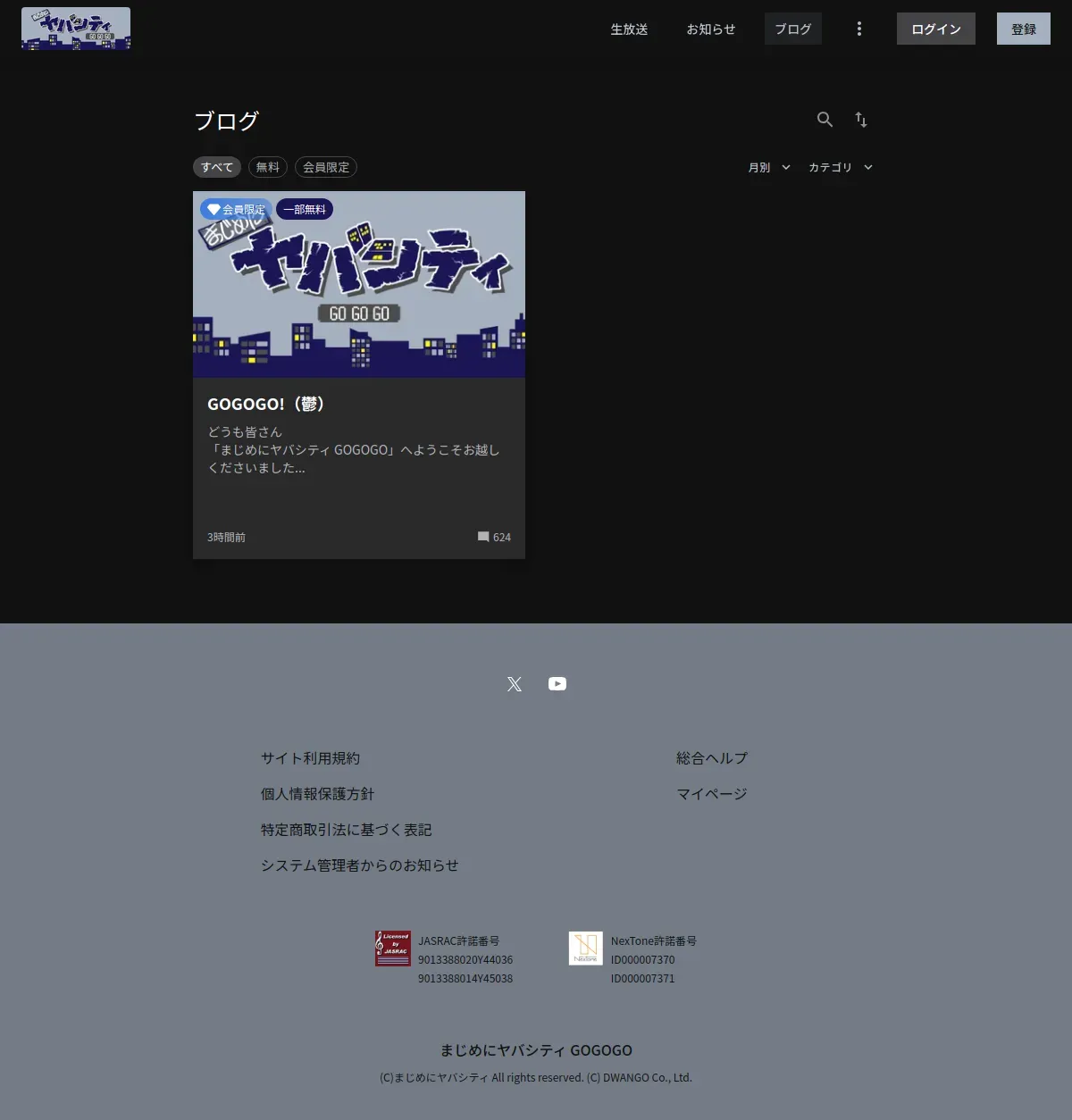1072x1120 pixels.
Task: Click the まじめにヤバシティ GOGOGO footer title
Action: [536, 1050]
